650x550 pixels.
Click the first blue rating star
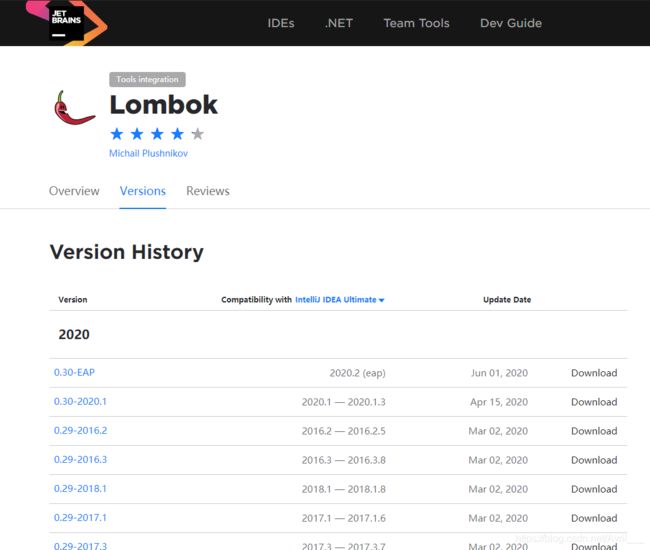tap(117, 134)
